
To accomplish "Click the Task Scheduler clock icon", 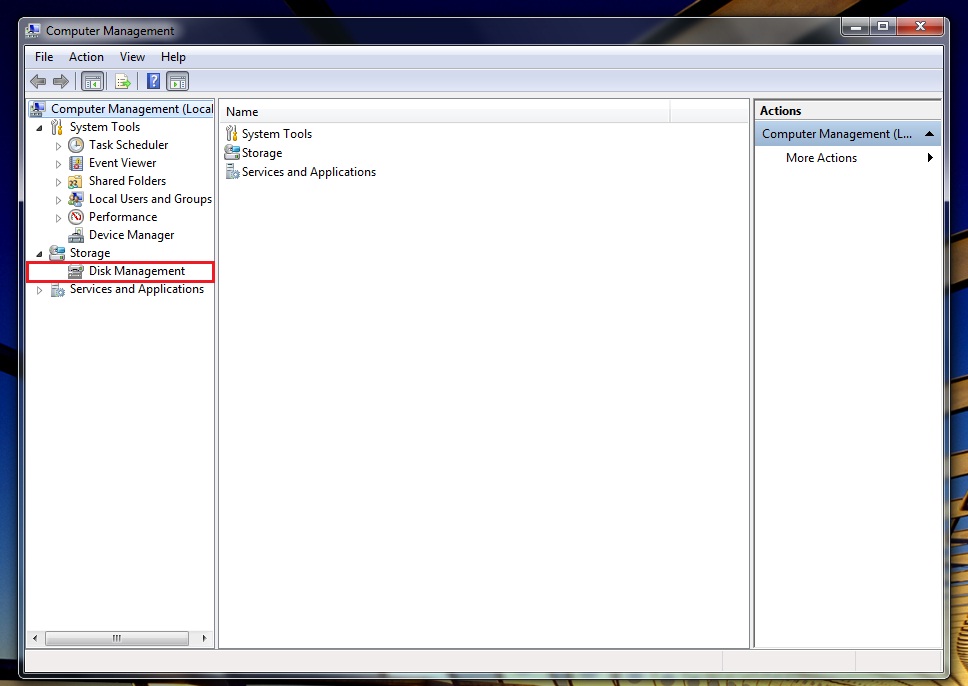I will click(76, 145).
